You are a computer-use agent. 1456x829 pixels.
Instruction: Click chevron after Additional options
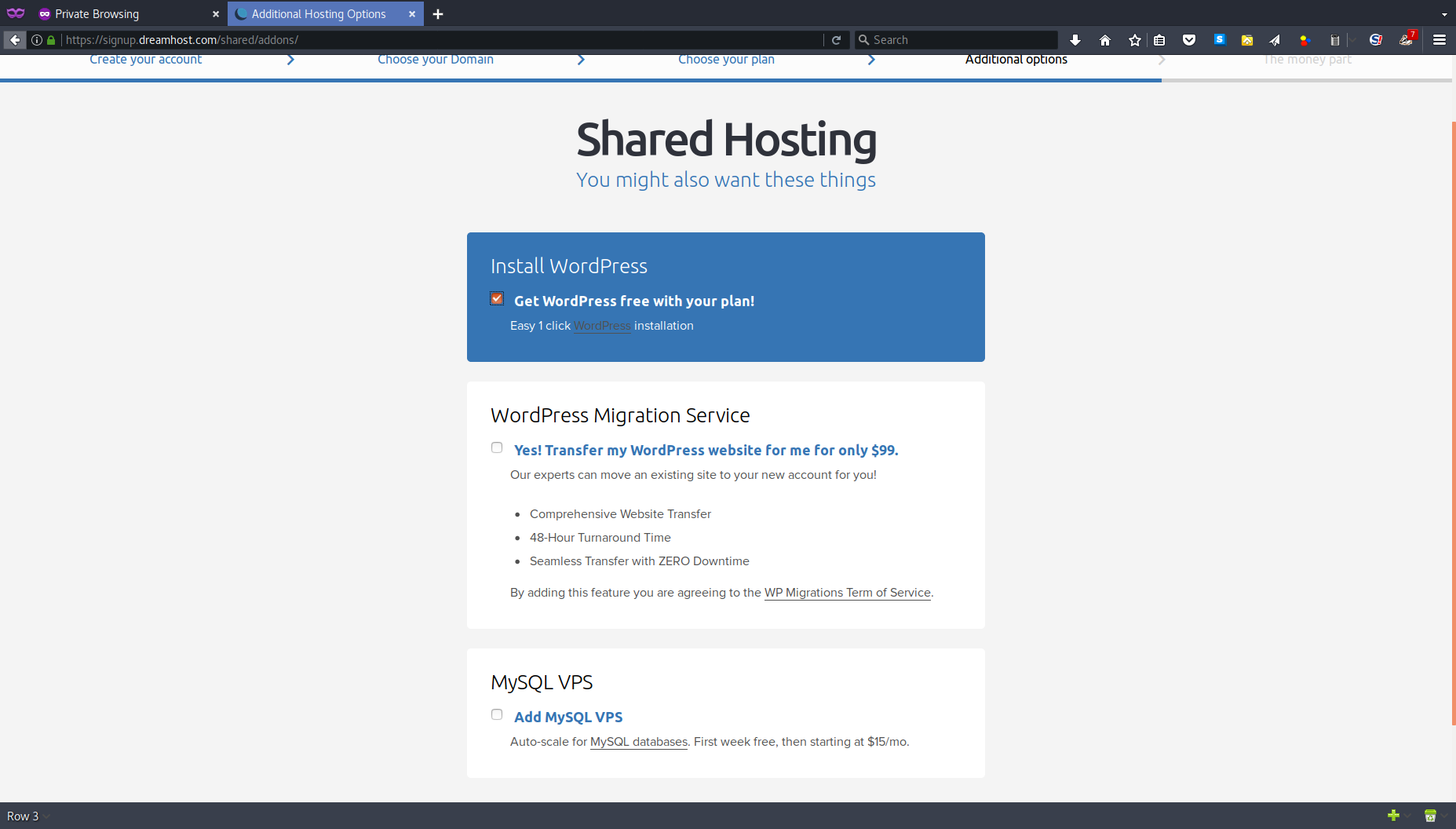pyautogui.click(x=1162, y=60)
